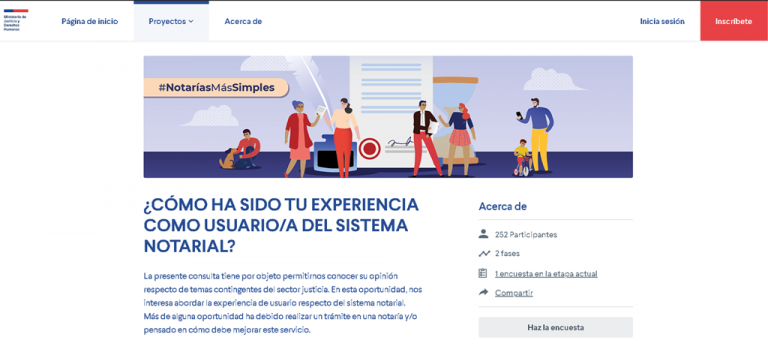Expand the Proyectos dropdown chevron

coord(191,22)
